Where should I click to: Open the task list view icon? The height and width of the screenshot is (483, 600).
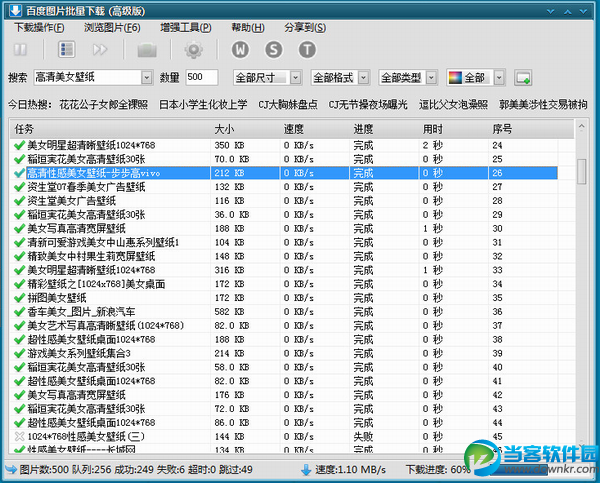point(66,49)
